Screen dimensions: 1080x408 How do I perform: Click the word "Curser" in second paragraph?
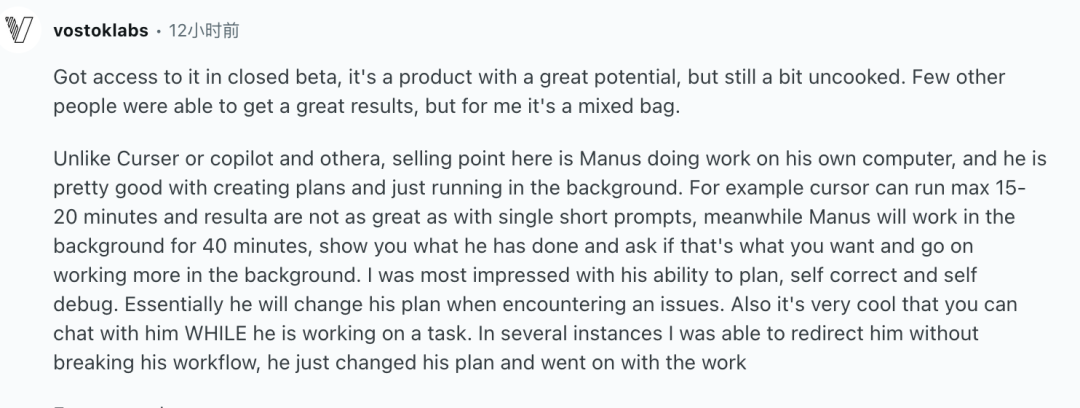pyautogui.click(x=148, y=159)
